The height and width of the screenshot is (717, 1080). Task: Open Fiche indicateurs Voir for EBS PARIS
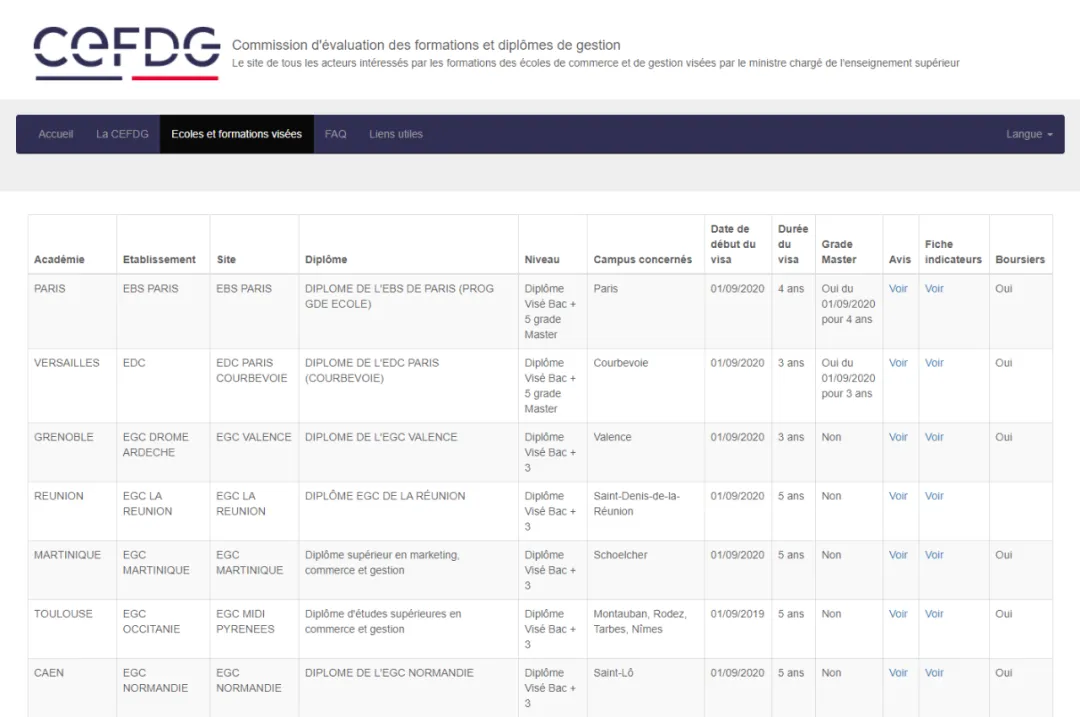coord(934,289)
